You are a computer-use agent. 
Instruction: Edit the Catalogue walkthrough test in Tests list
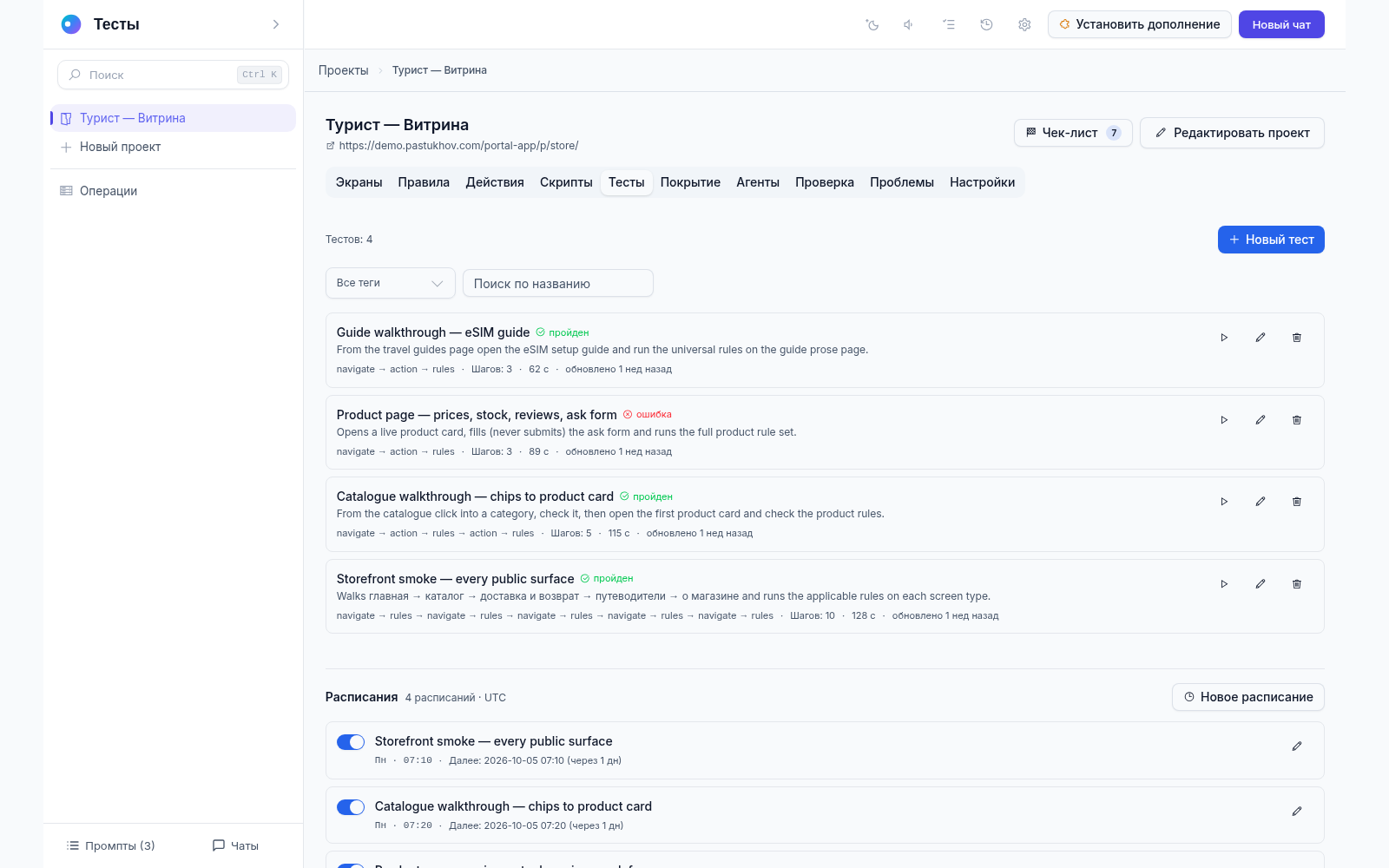[1261, 502]
